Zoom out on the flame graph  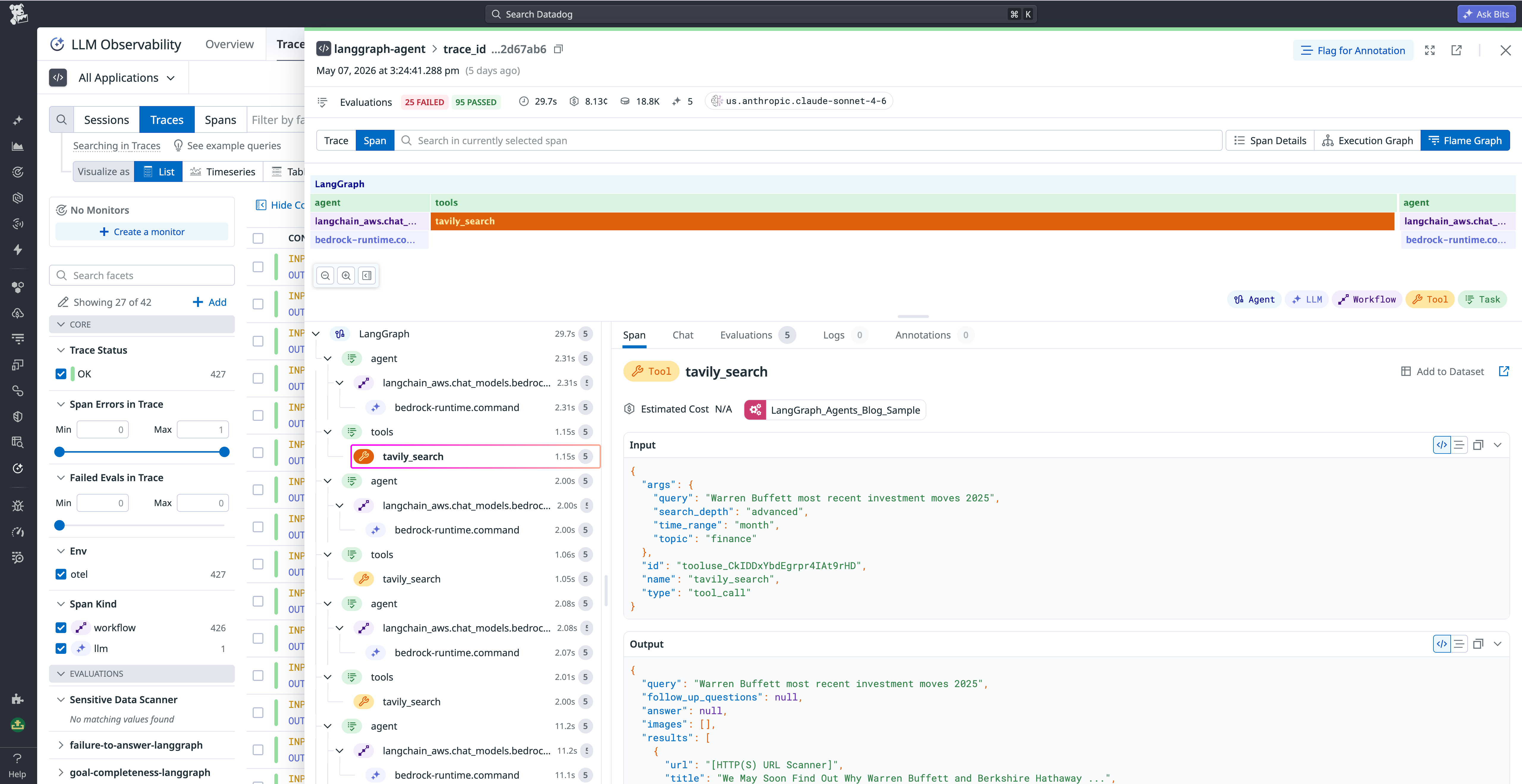[325, 276]
